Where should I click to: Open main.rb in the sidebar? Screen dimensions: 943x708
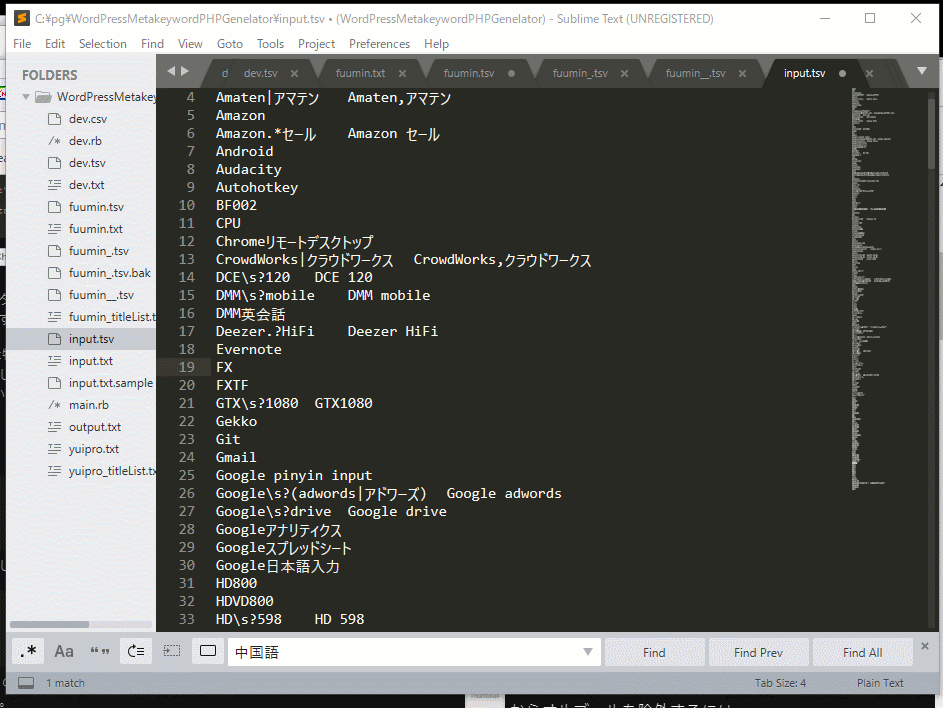click(88, 405)
